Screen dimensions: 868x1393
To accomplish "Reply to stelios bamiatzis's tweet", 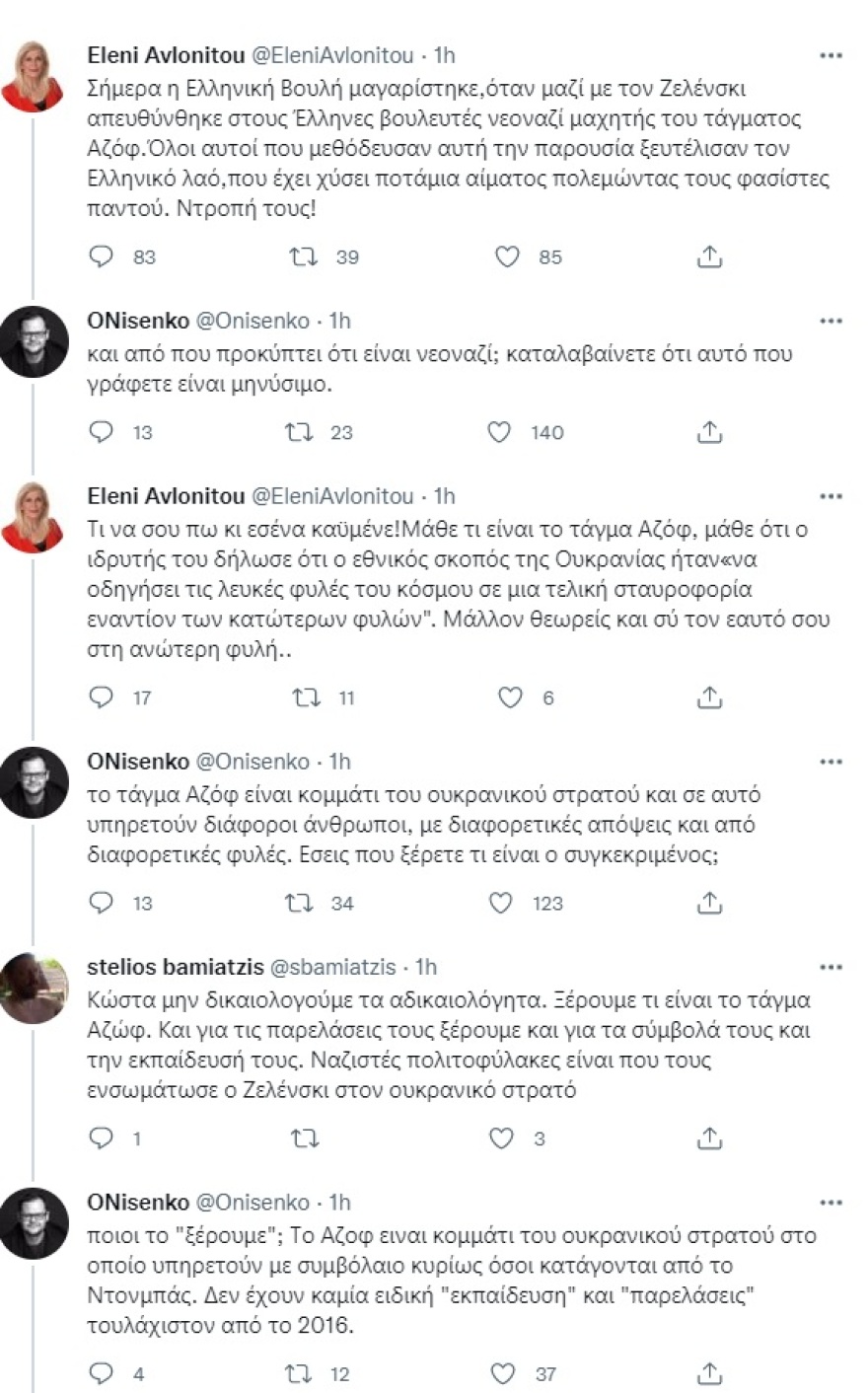I will pyautogui.click(x=100, y=1138).
